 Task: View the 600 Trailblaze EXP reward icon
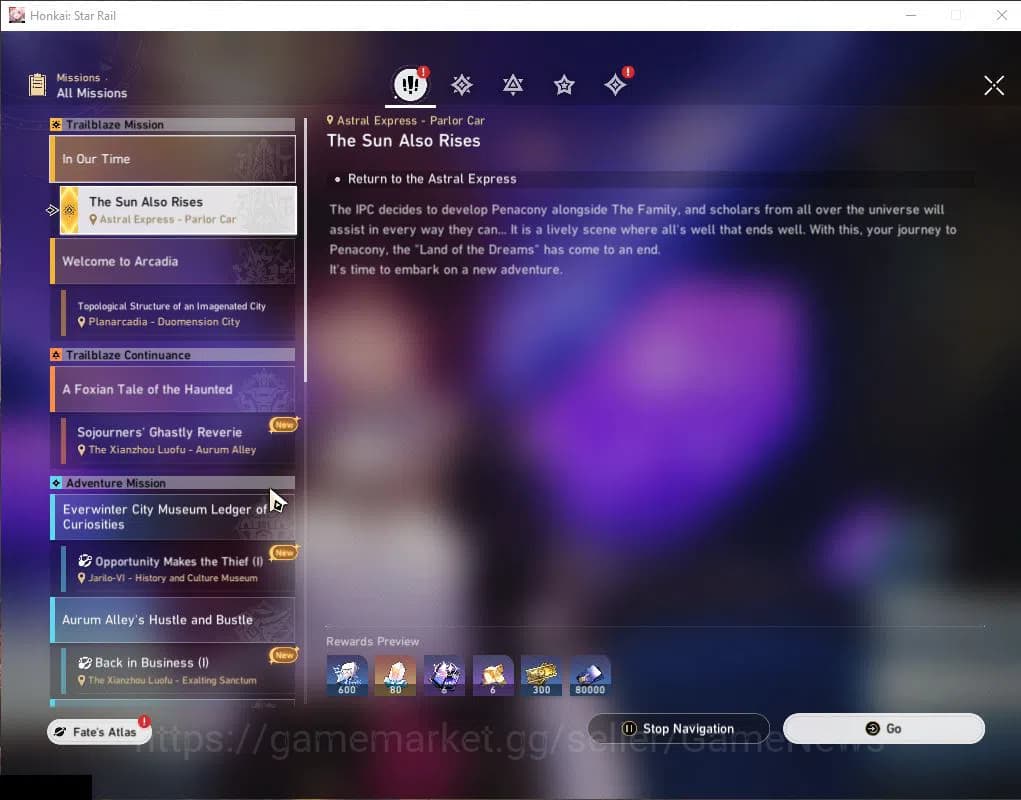point(347,675)
